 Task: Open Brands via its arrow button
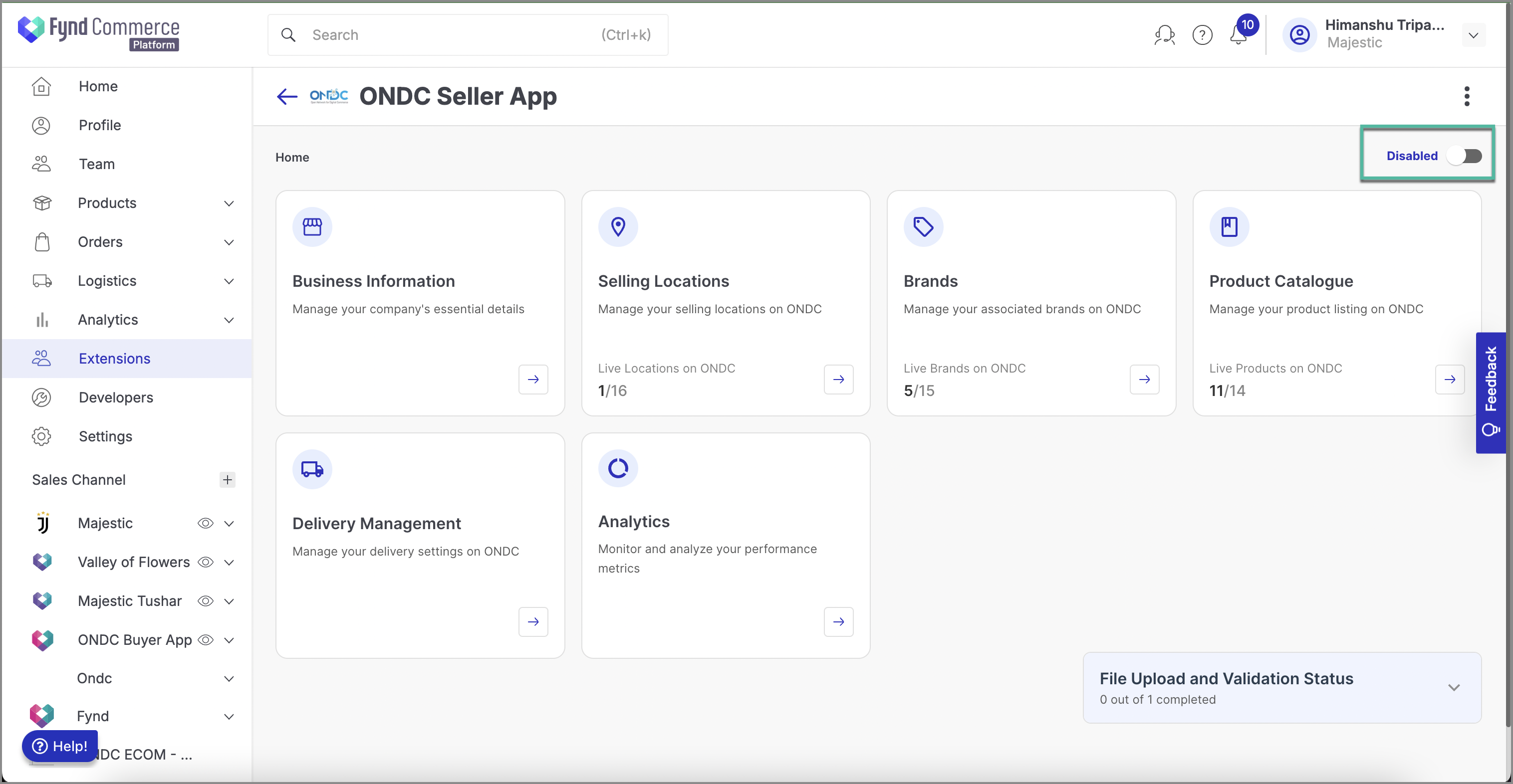point(1144,379)
